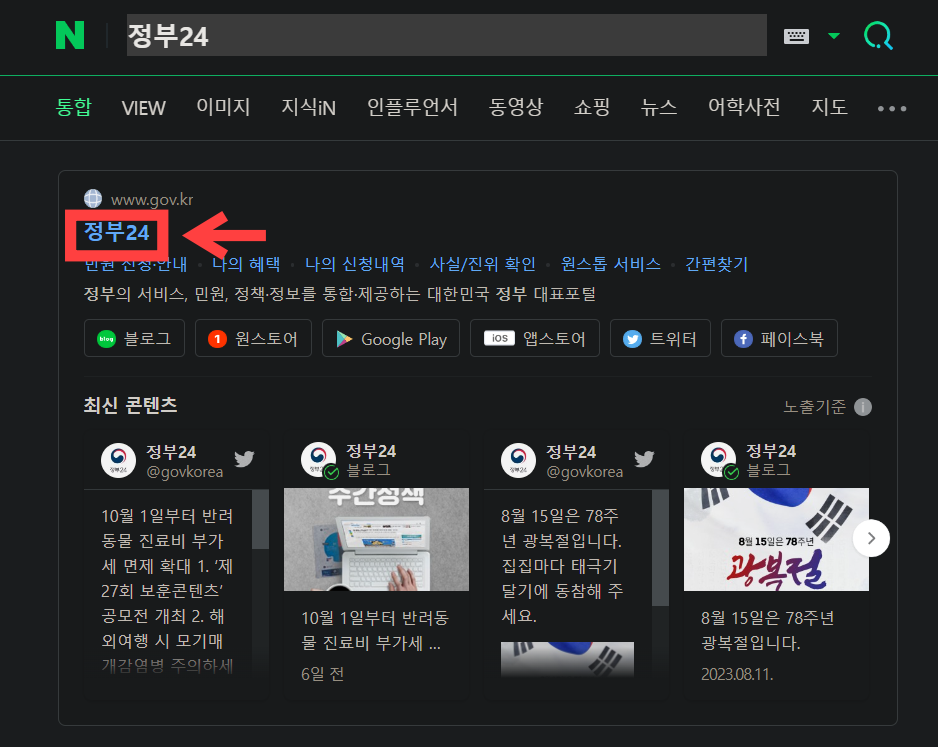Screen dimensions: 938x747
Task: Open the 사실/진위 확인 sublink
Action: pyautogui.click(x=482, y=264)
